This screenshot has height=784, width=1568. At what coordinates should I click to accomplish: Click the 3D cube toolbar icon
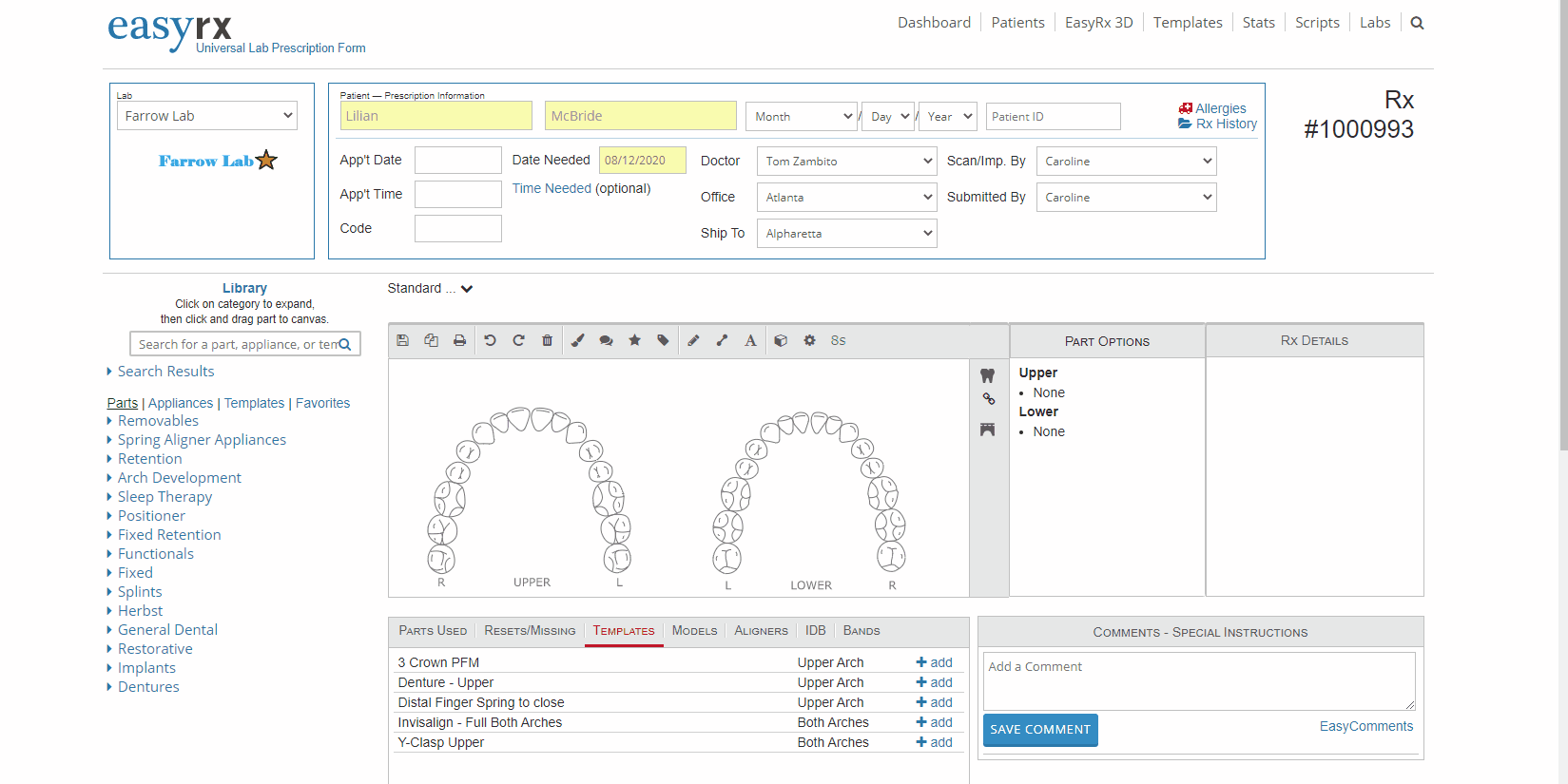(781, 340)
